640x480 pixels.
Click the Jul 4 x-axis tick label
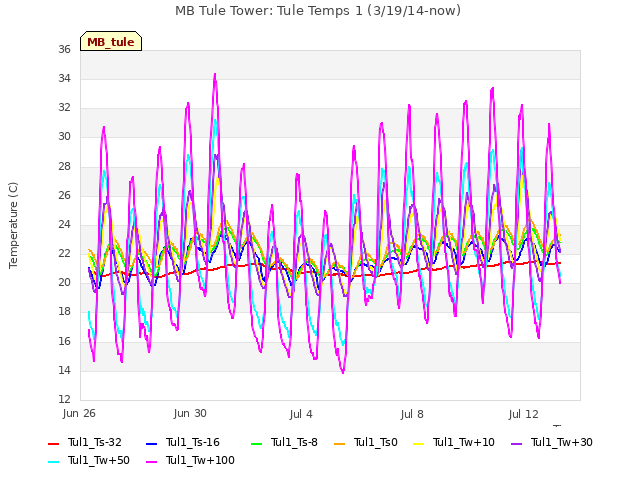pos(301,414)
